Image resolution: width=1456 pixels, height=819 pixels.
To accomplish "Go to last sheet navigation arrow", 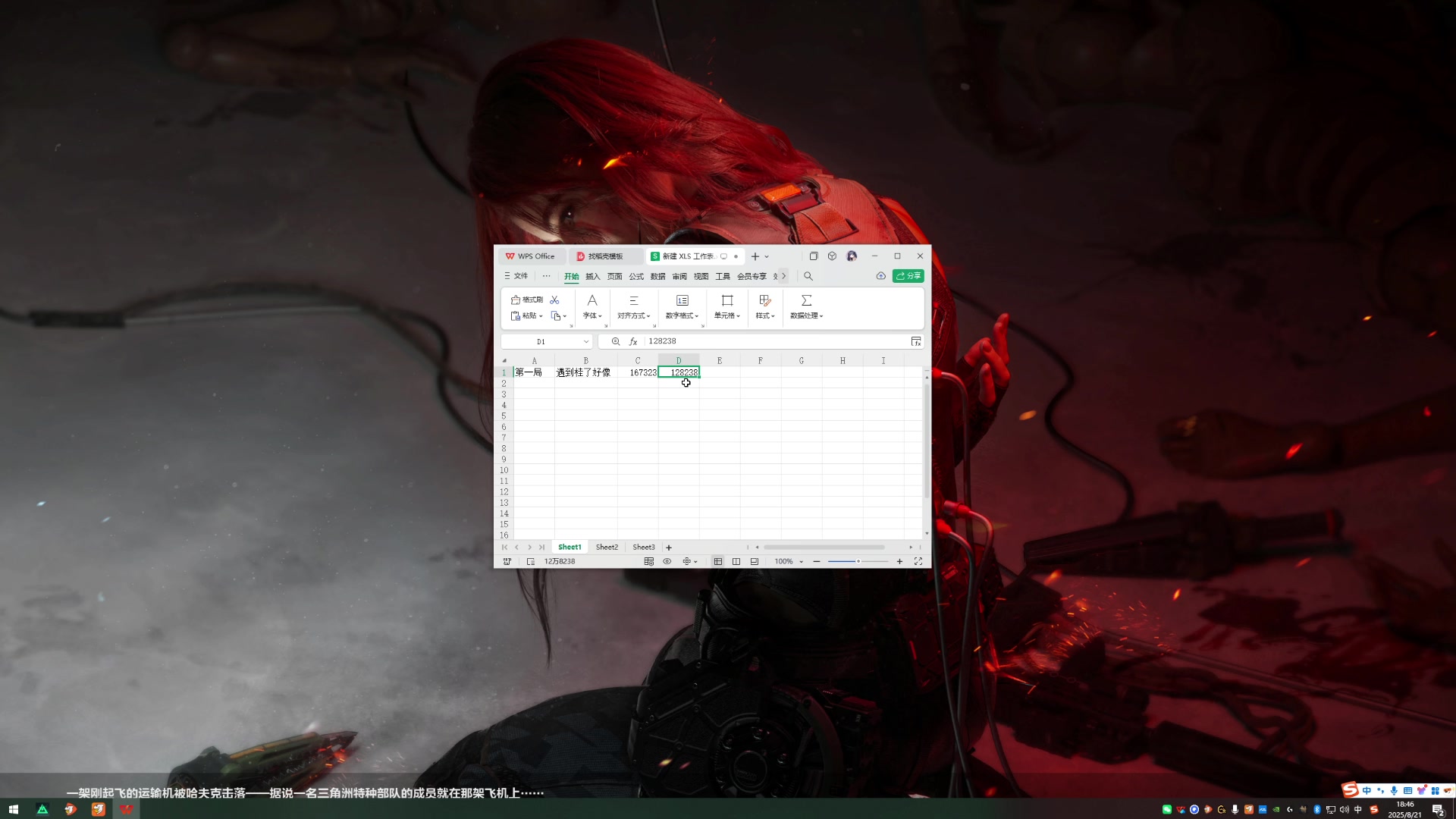I will pyautogui.click(x=541, y=548).
